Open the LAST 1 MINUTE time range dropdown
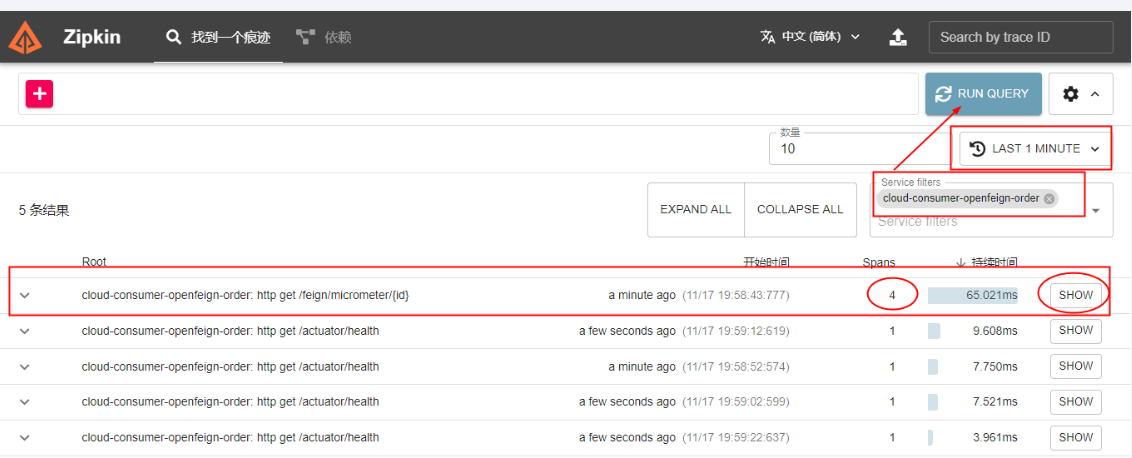 [1035, 149]
